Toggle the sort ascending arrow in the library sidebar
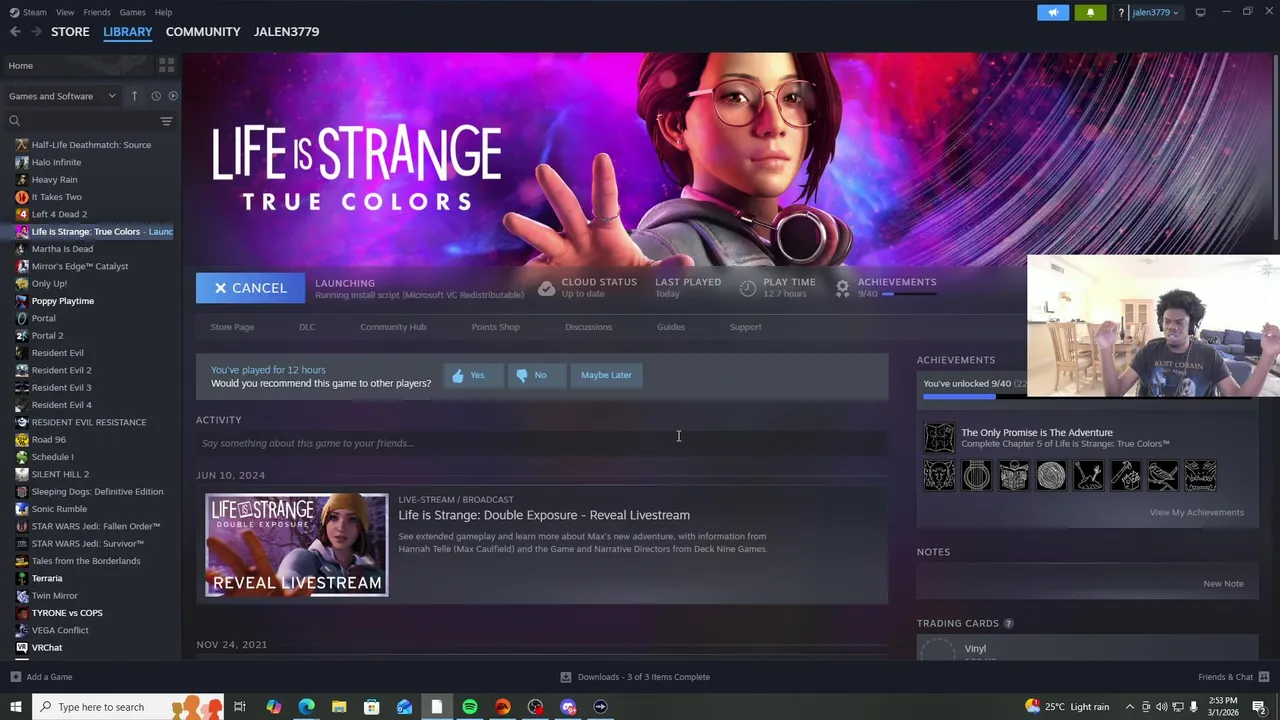 [134, 96]
